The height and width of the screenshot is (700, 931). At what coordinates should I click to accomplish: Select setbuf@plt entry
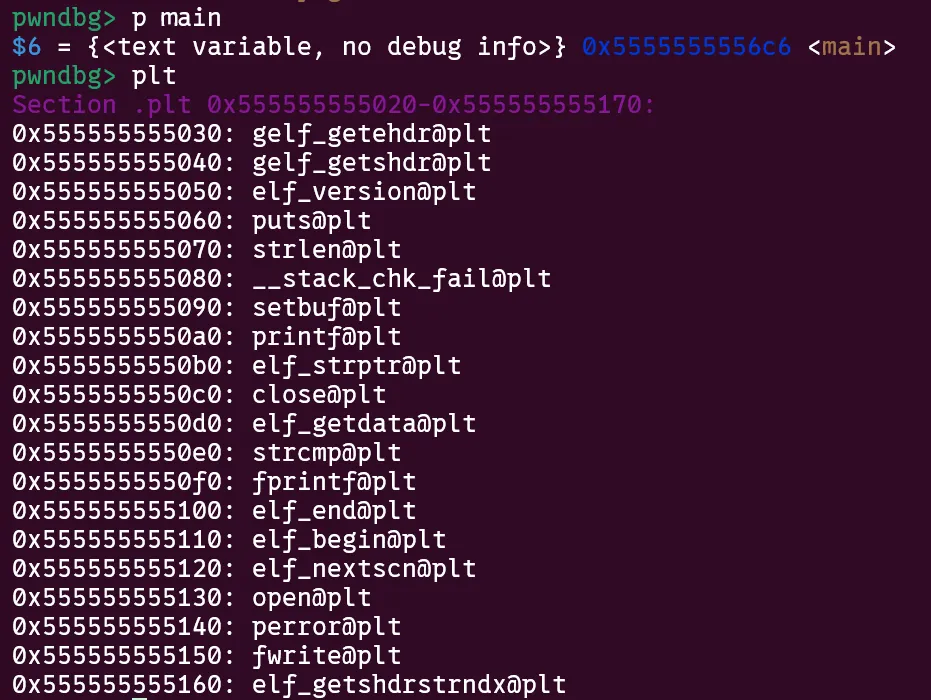point(327,308)
